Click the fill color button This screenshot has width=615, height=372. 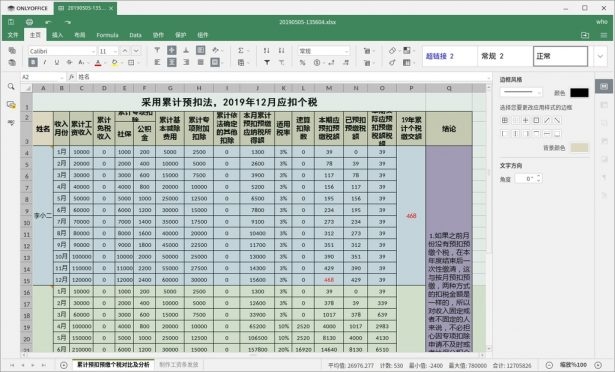114,62
